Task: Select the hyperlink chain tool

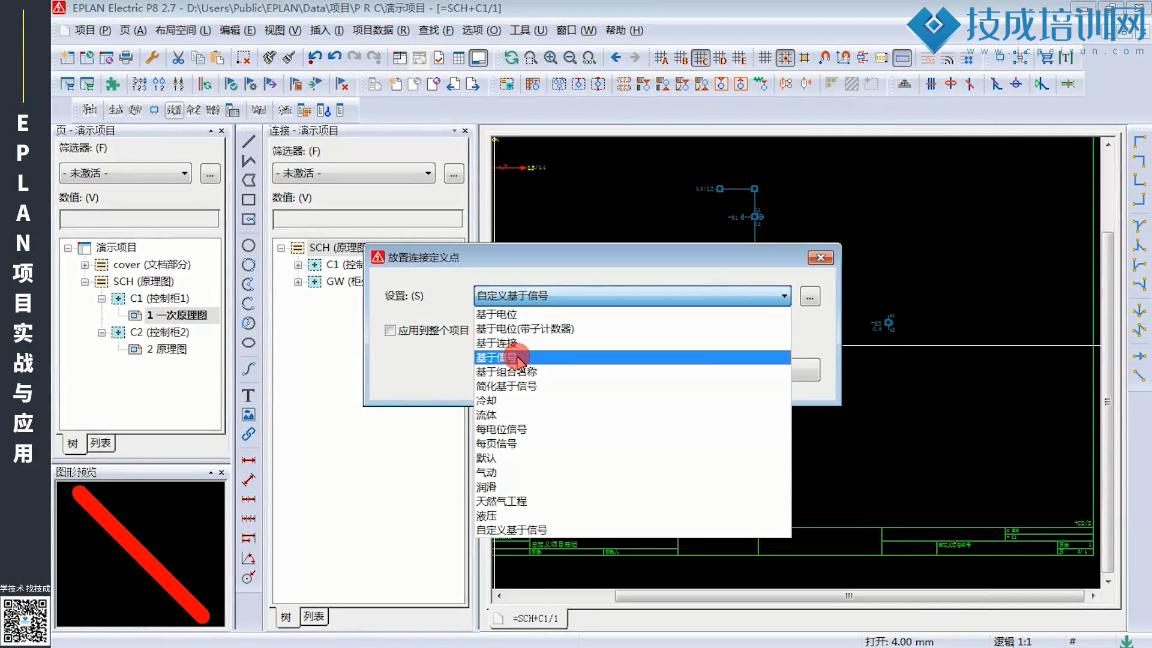Action: [x=248, y=434]
